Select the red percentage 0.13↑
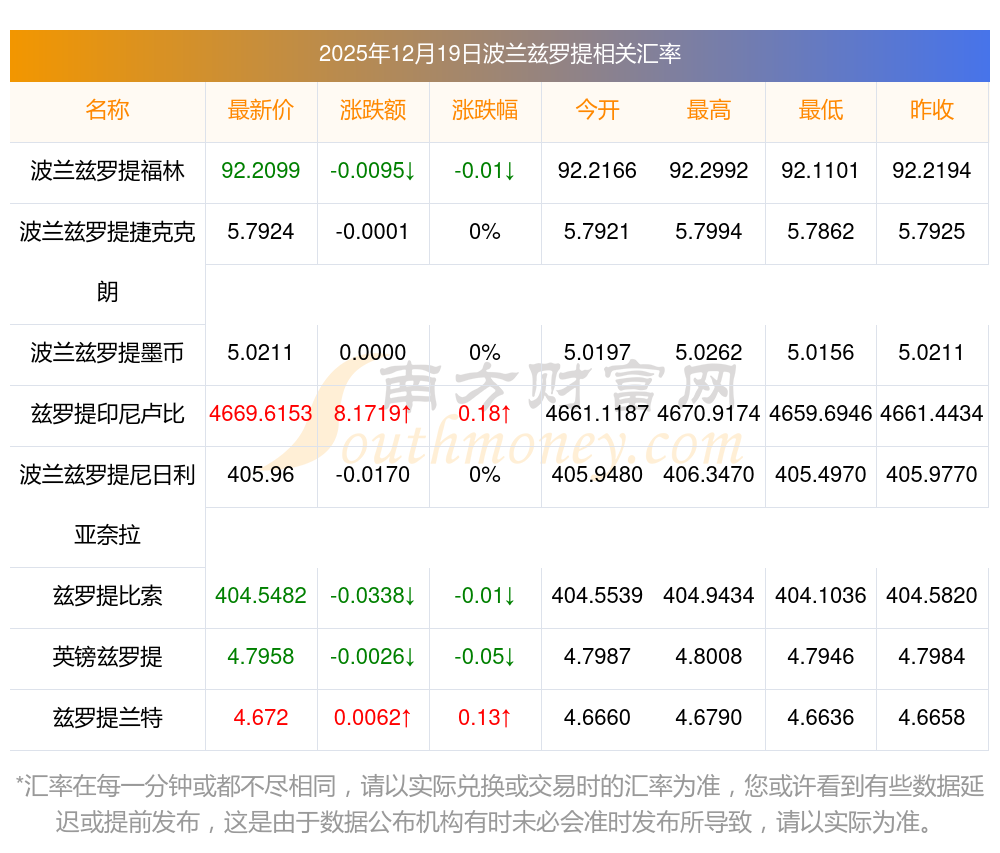 point(485,718)
